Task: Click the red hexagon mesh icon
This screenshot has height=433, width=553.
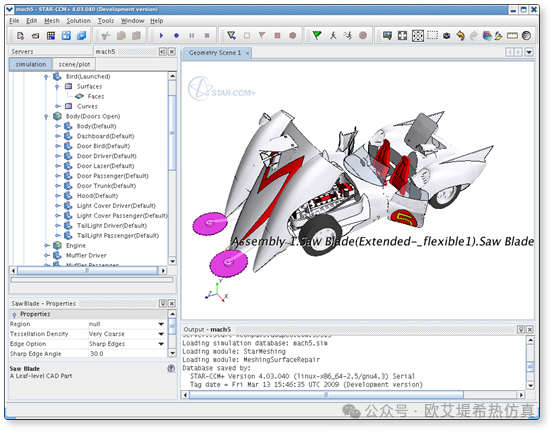Action: pos(292,36)
